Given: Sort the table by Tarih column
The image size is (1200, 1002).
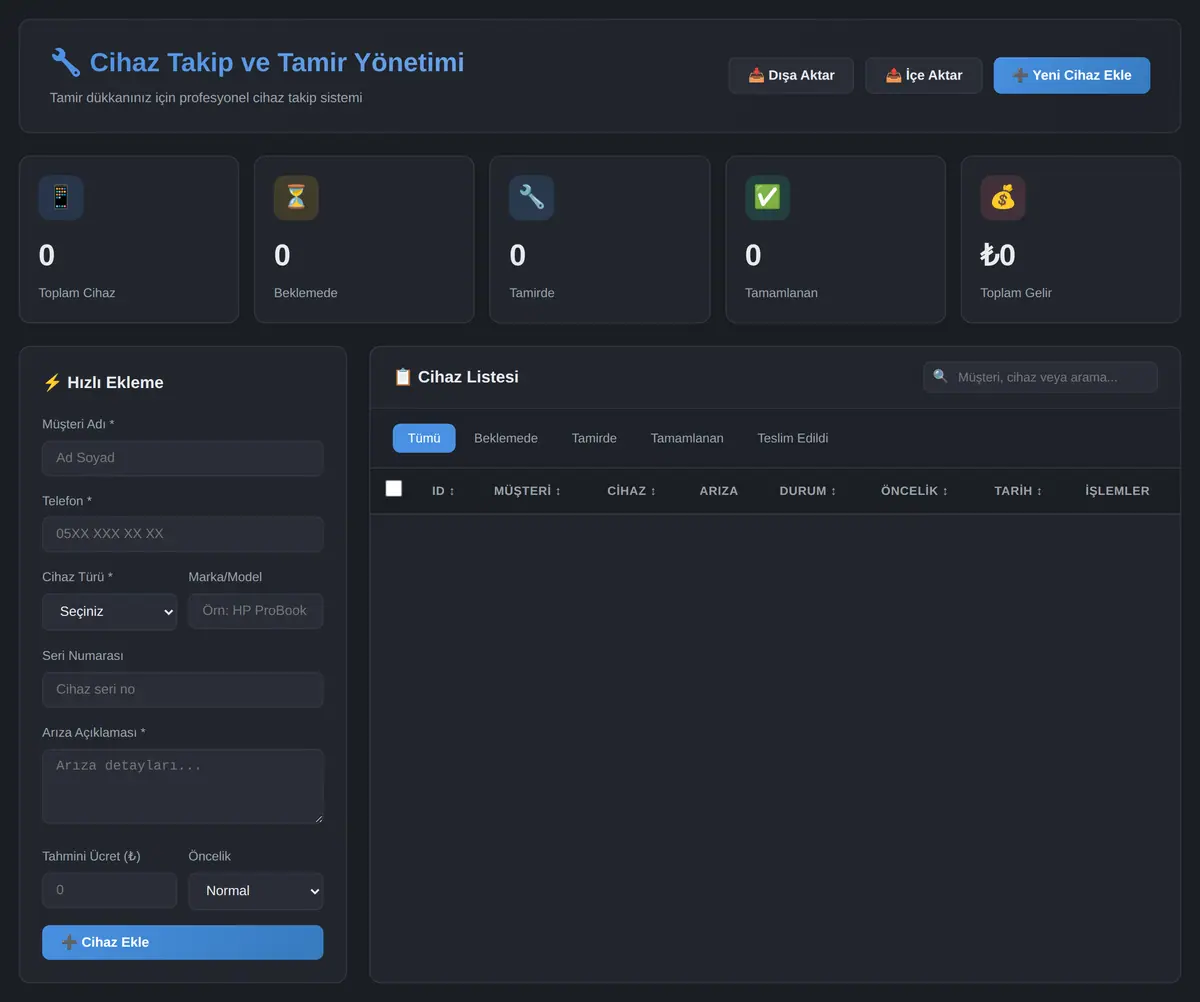Looking at the screenshot, I should [x=1018, y=491].
